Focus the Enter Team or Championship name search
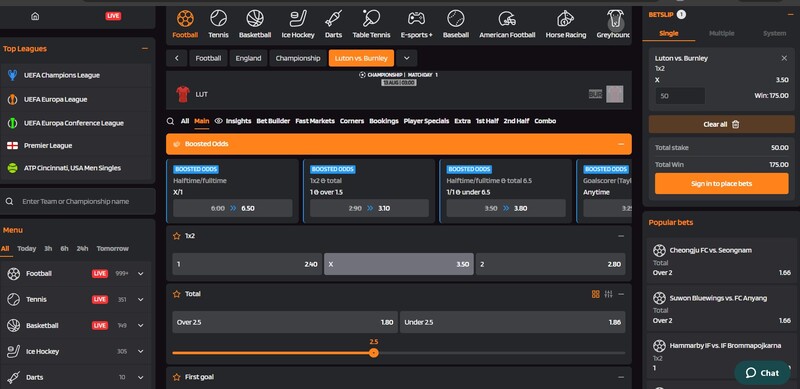Image resolution: width=800 pixels, height=389 pixels. coord(78,201)
